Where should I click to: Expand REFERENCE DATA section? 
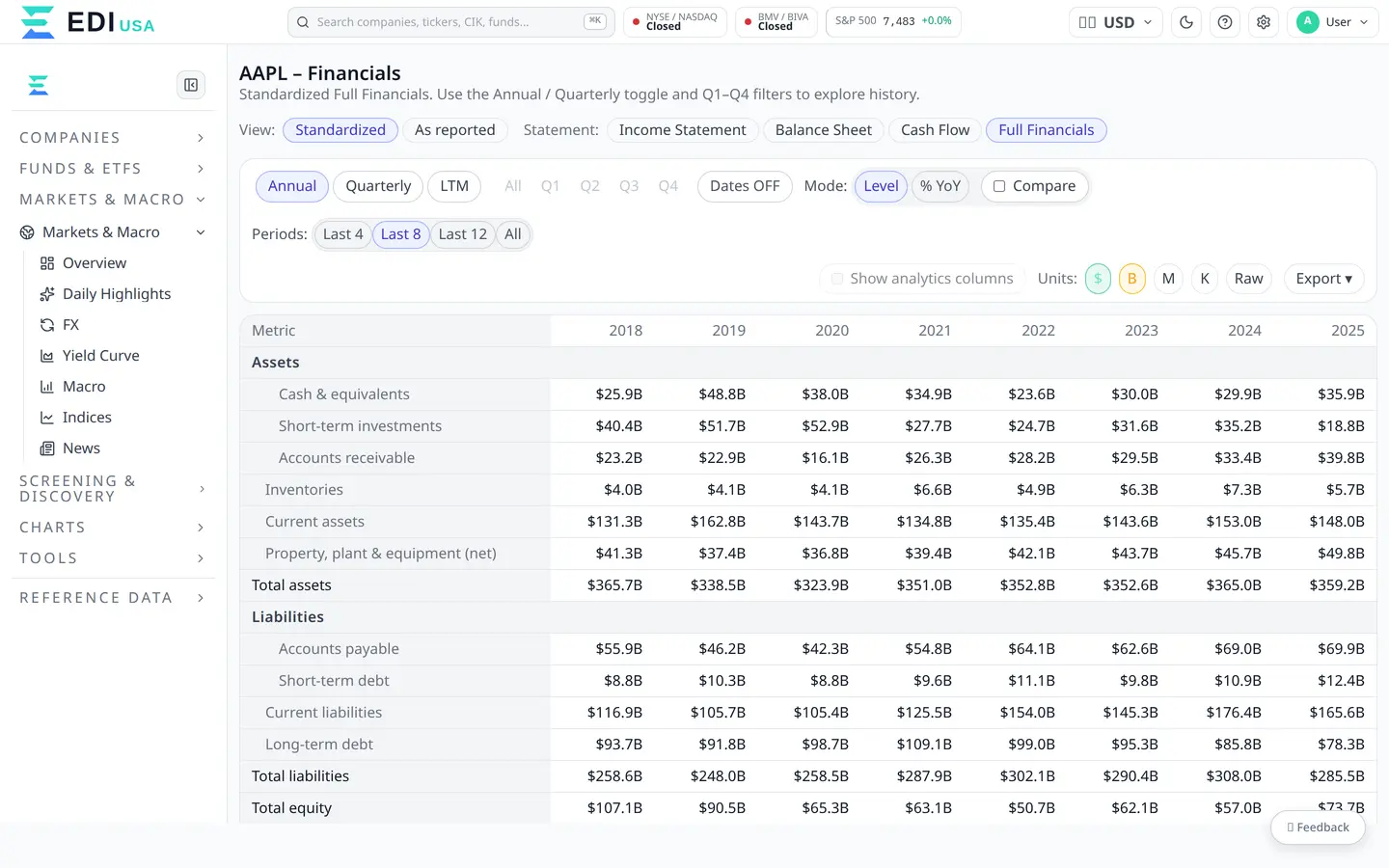point(112,598)
